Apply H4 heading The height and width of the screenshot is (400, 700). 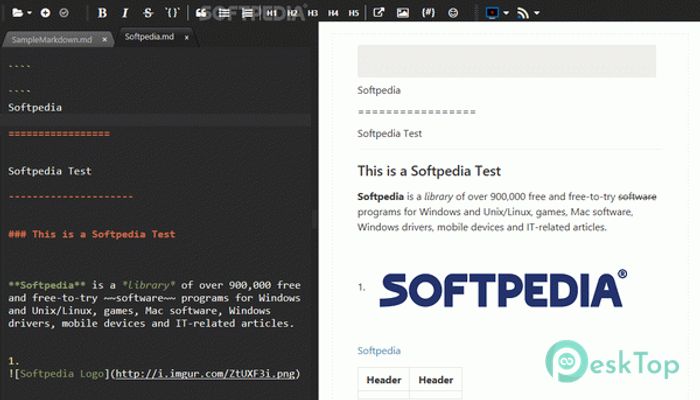[333, 13]
